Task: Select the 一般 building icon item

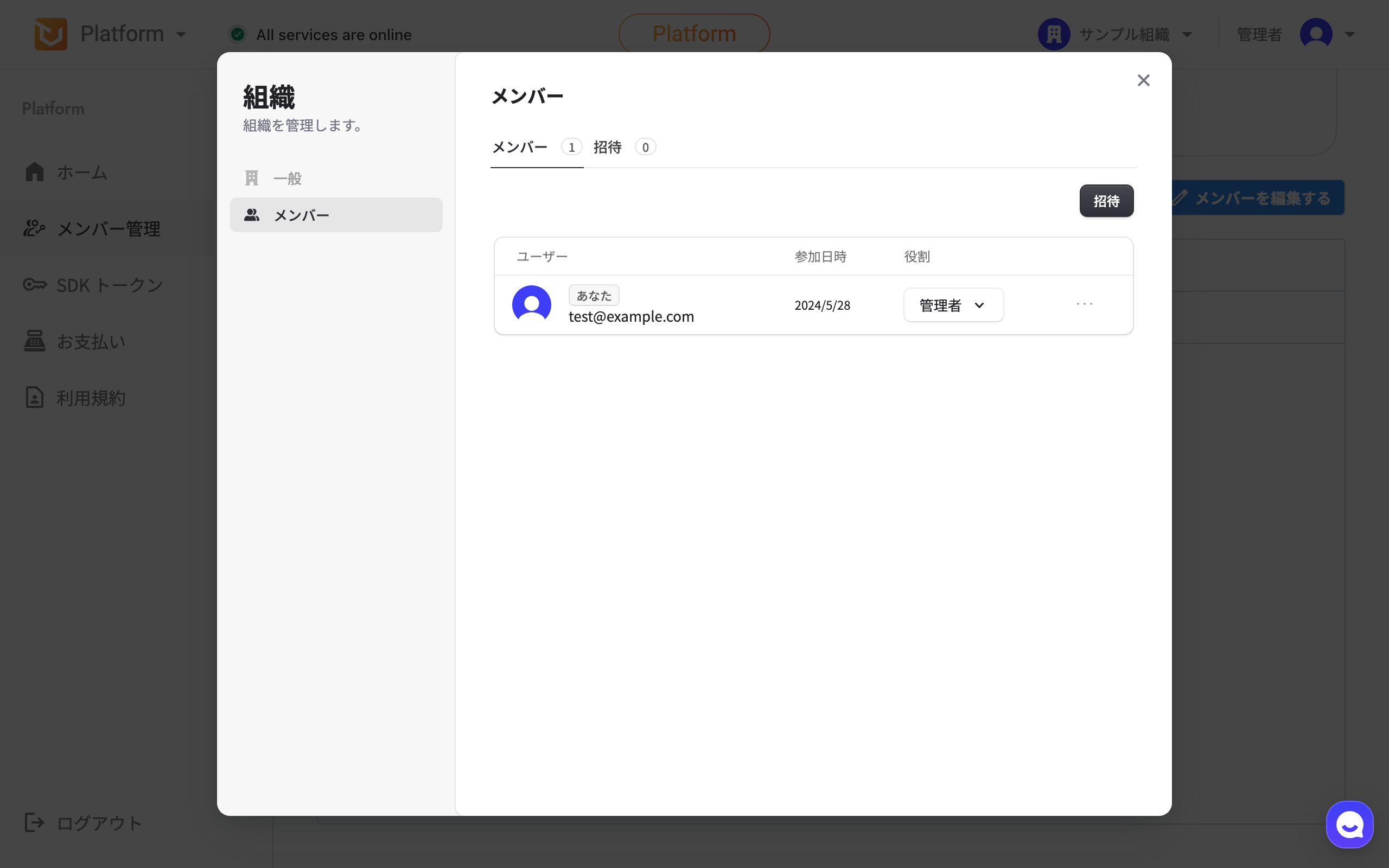Action: coord(251,178)
